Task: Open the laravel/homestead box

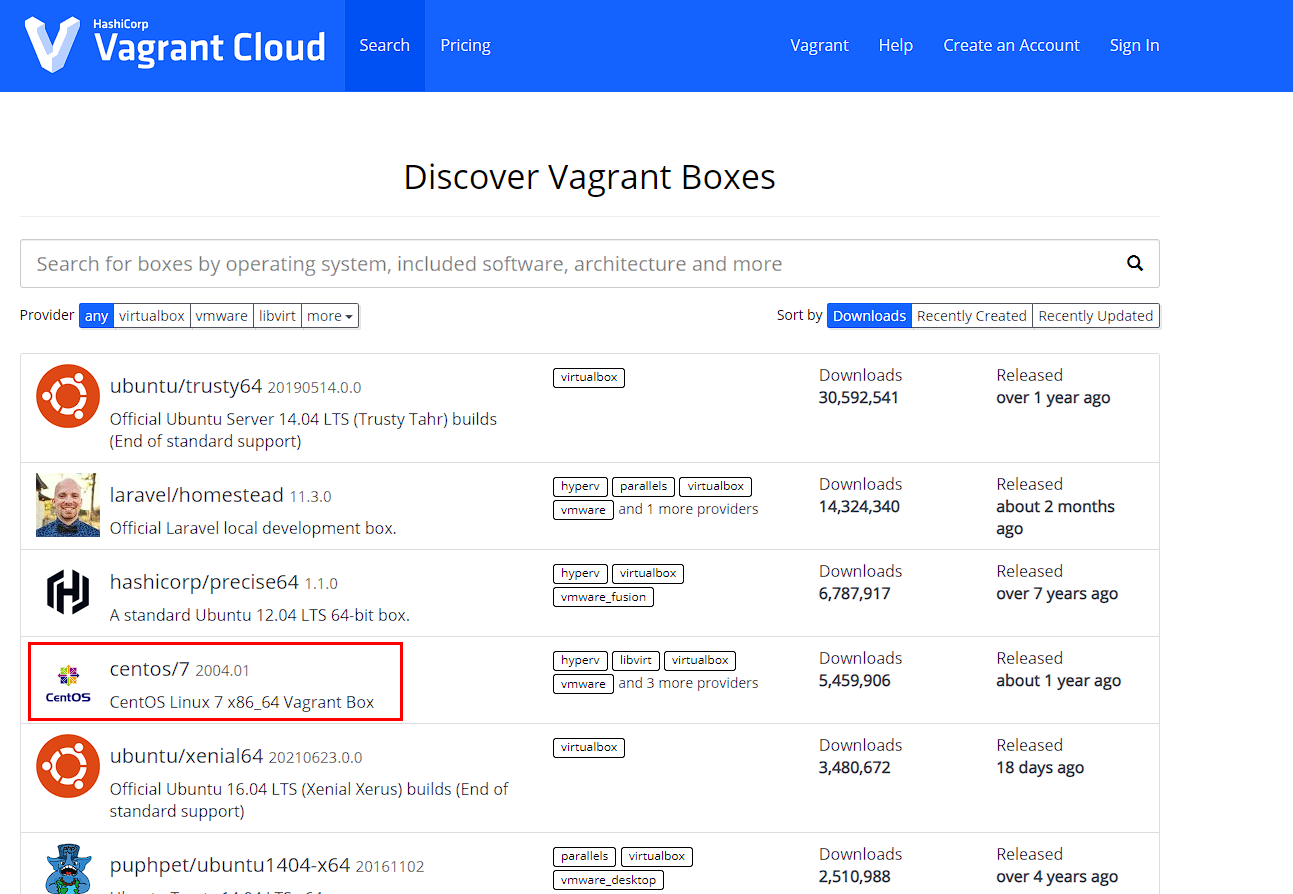Action: click(x=197, y=495)
